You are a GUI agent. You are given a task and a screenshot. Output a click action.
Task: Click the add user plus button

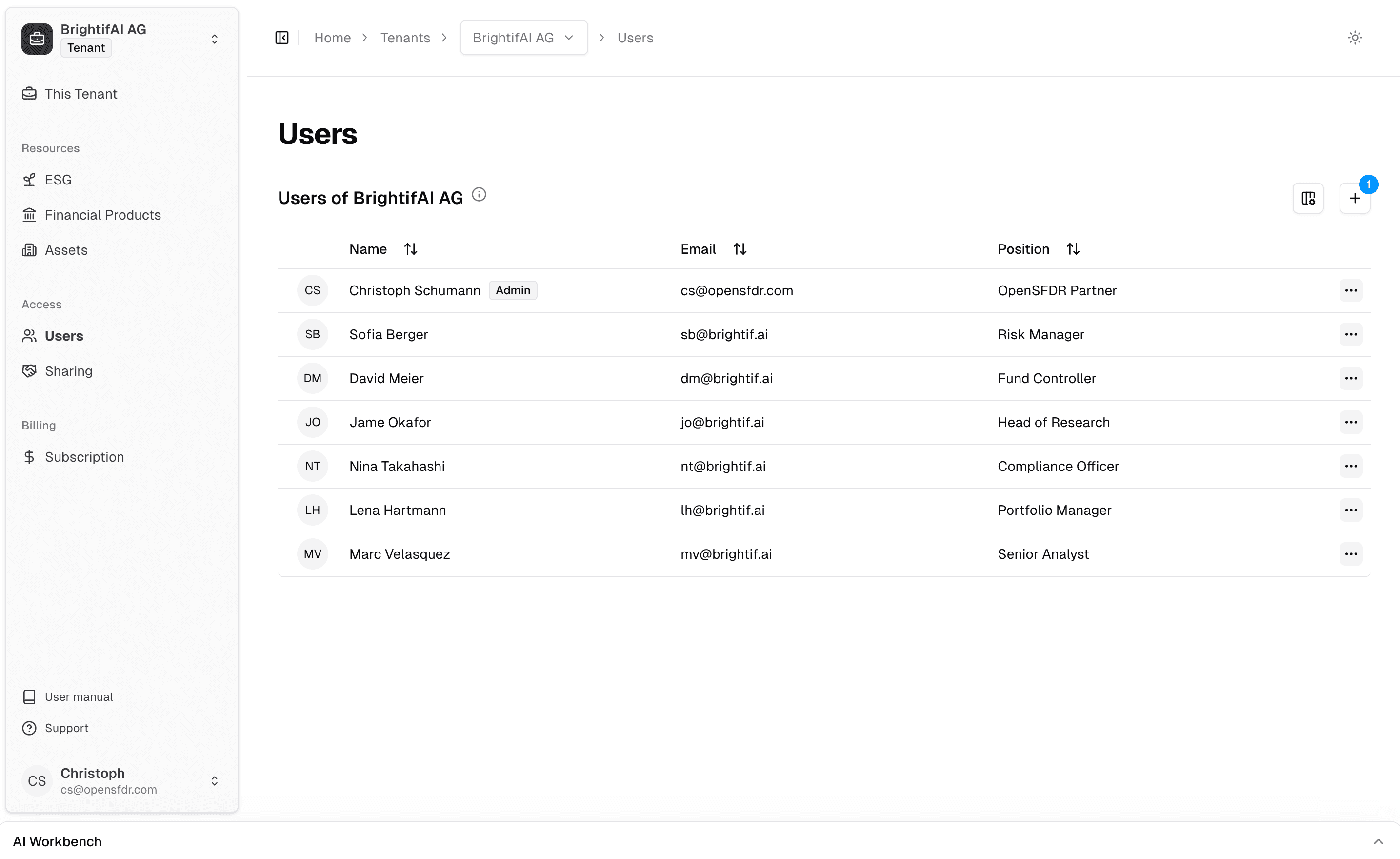pos(1355,199)
